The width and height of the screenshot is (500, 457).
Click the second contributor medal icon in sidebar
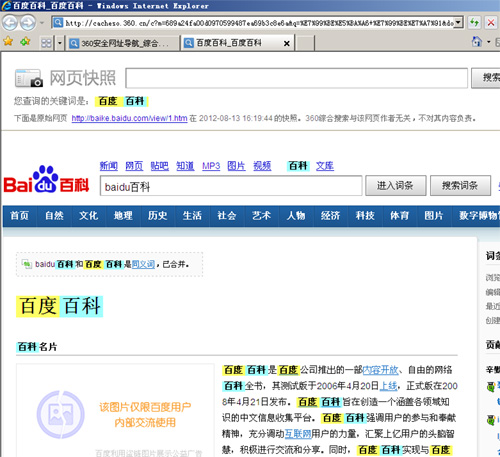[x=491, y=420]
